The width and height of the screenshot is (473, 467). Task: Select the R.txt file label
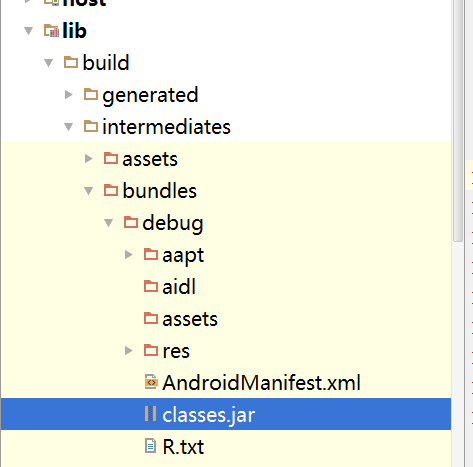click(183, 447)
